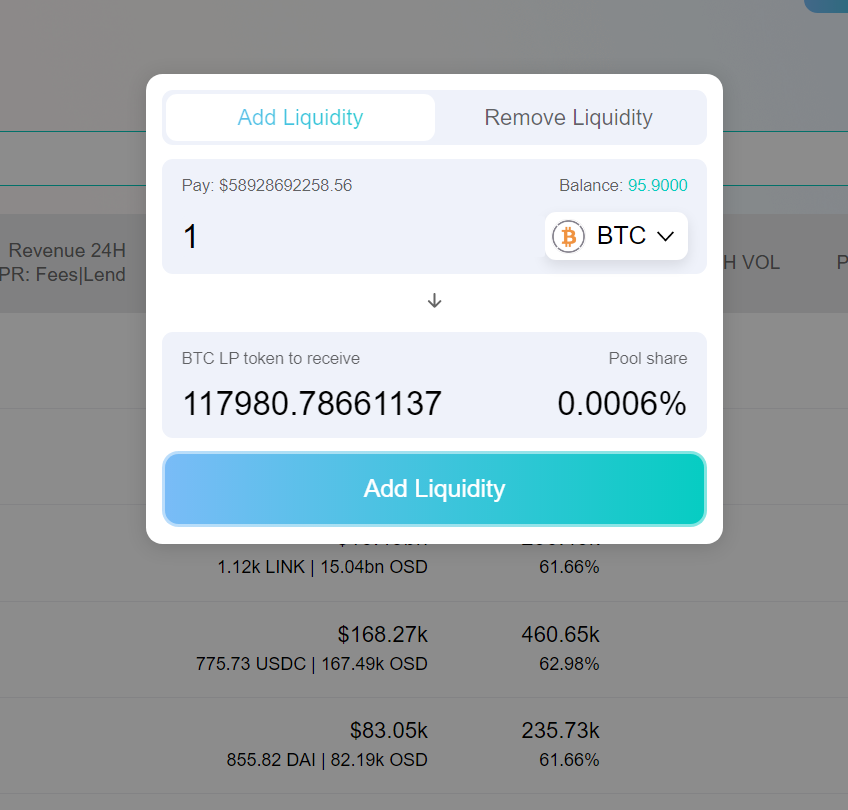The image size is (848, 810).
Task: Focus the pay amount input field
Action: click(357, 236)
